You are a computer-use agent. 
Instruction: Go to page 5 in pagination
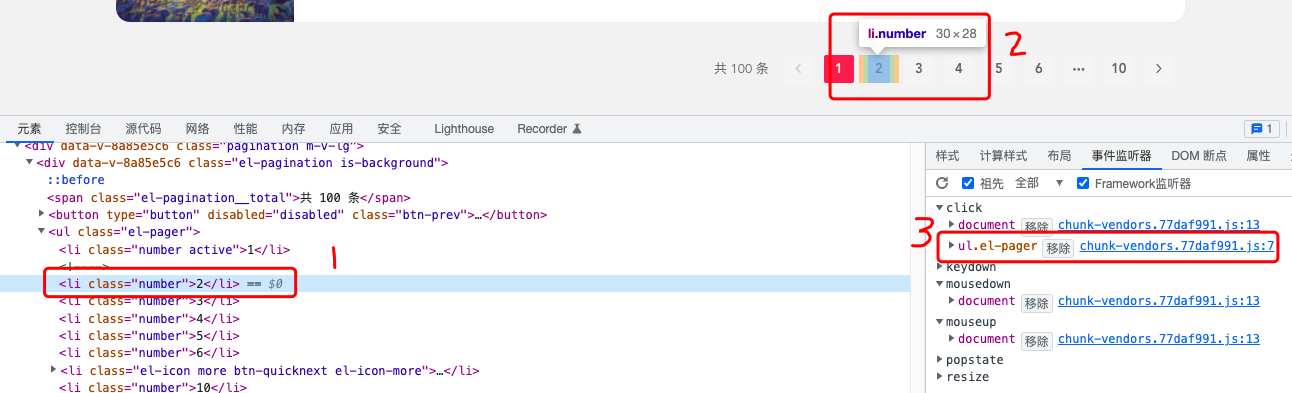coord(999,69)
